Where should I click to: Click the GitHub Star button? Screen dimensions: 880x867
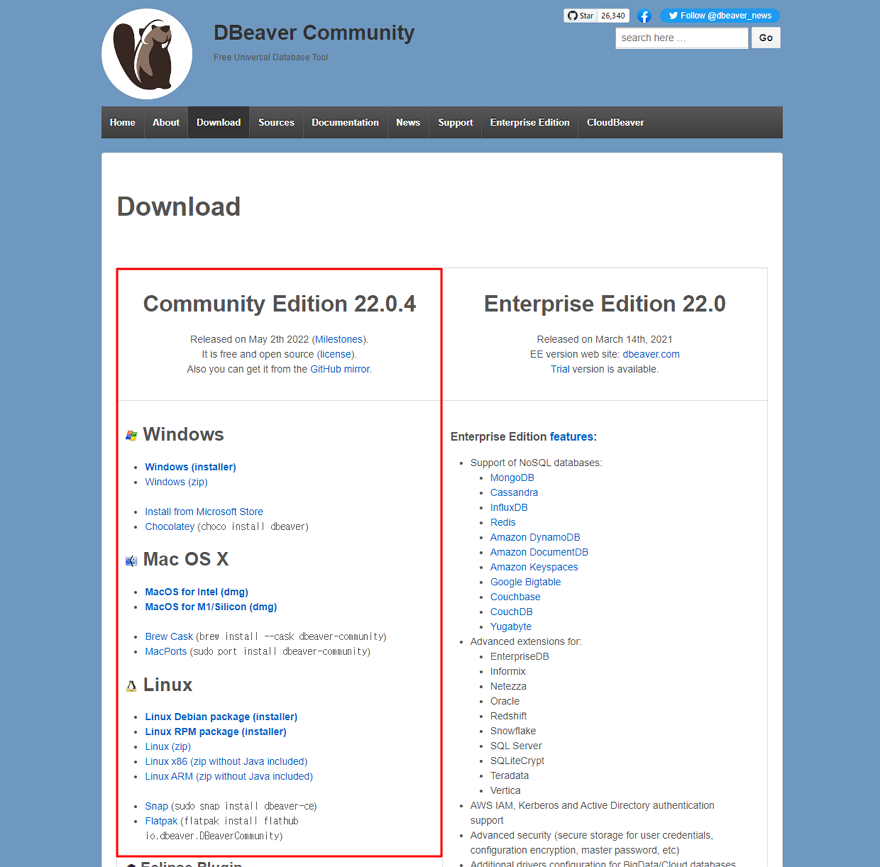click(x=580, y=16)
